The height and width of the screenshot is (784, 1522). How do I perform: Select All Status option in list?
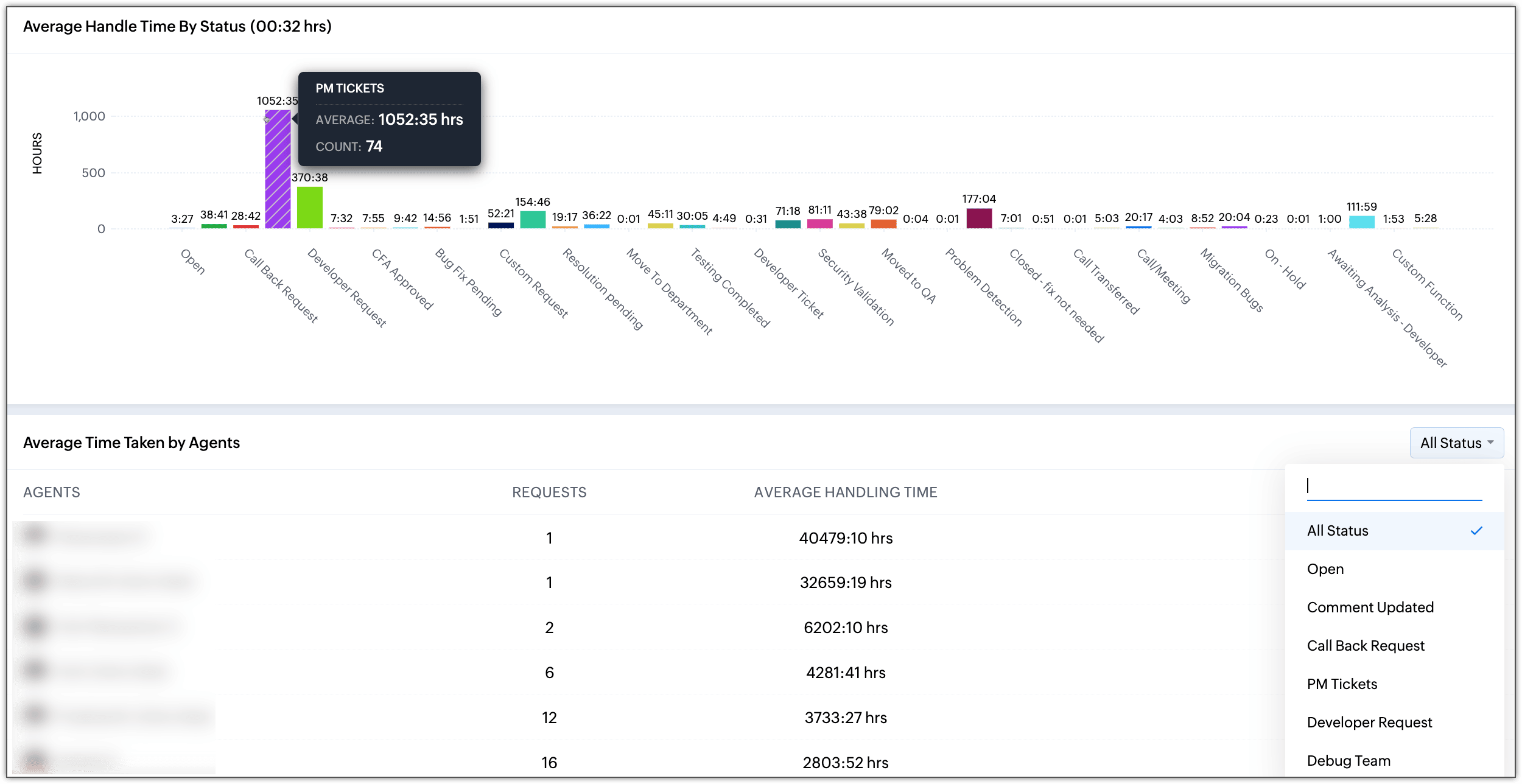(1338, 531)
